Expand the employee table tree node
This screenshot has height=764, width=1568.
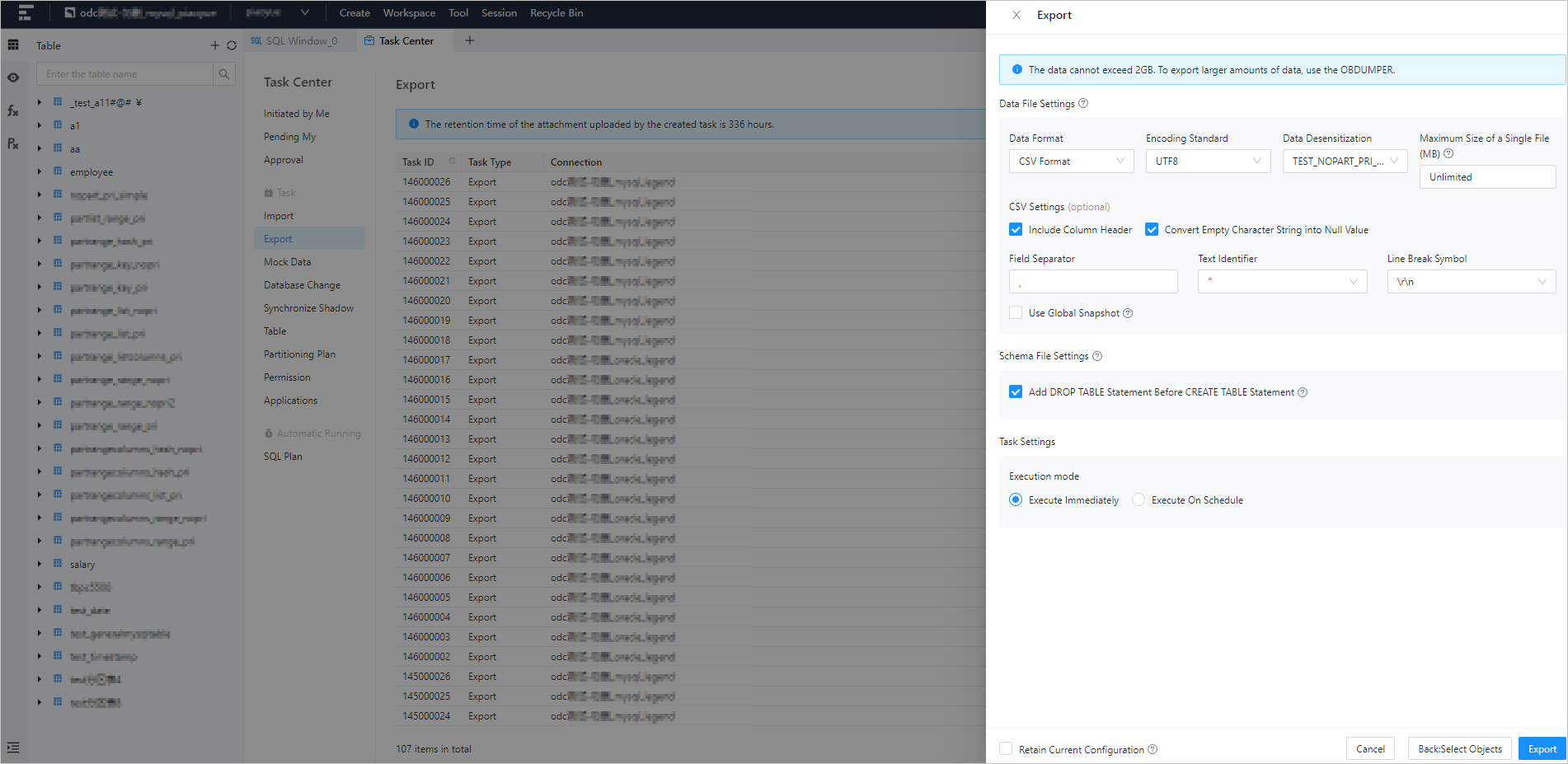39,171
